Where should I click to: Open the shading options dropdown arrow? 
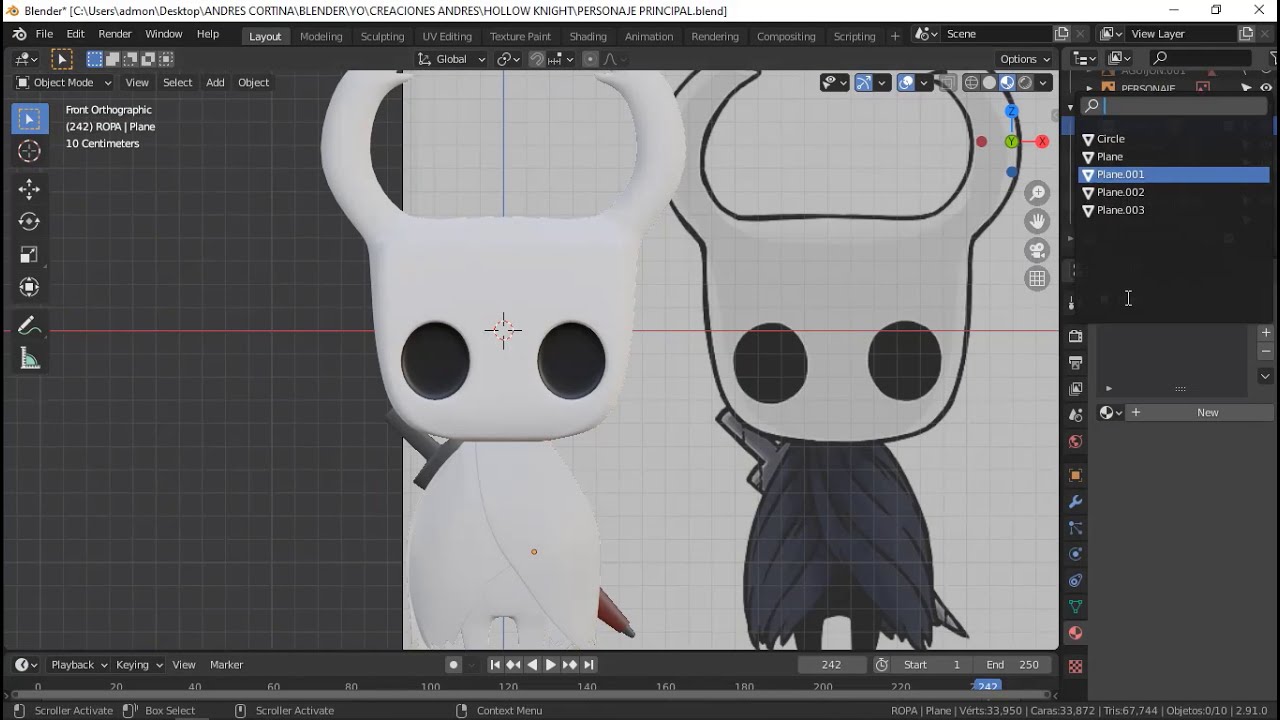point(1044,83)
